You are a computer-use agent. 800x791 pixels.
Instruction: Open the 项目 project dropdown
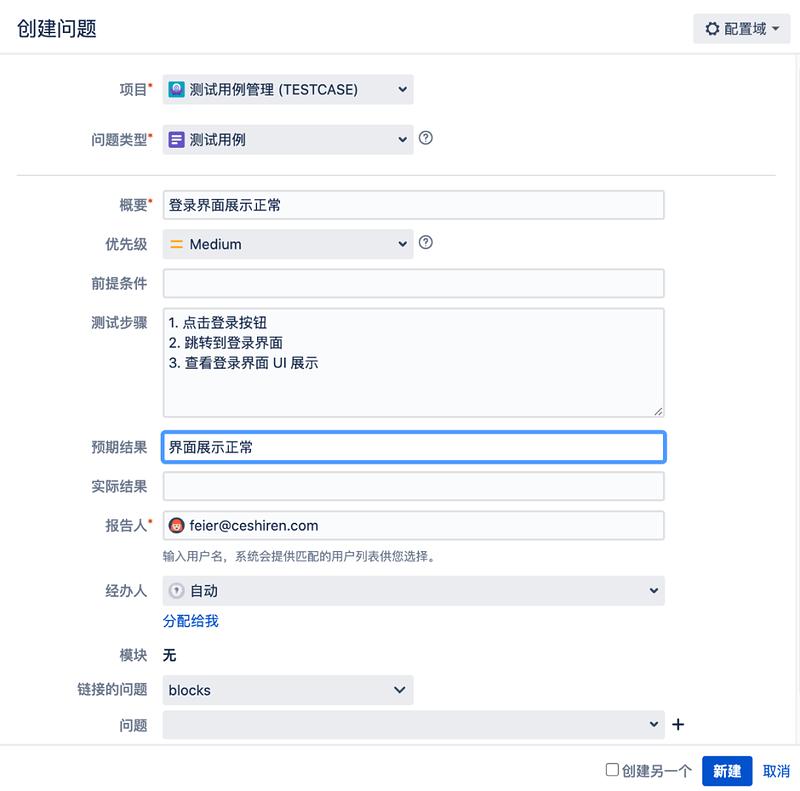coord(289,89)
